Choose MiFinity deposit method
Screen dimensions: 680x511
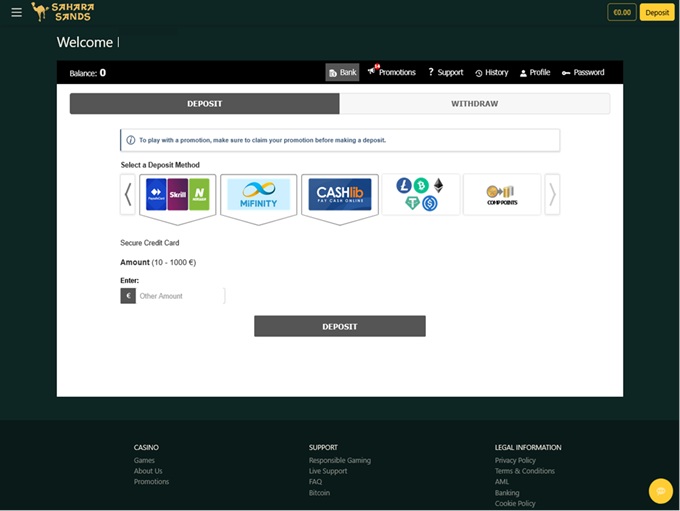[x=258, y=194]
